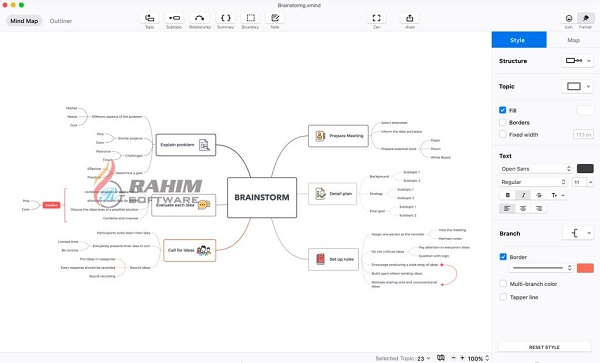Screen dimensions: 600x363
Task: Insert a new Topic from toolbar
Action: (150, 18)
